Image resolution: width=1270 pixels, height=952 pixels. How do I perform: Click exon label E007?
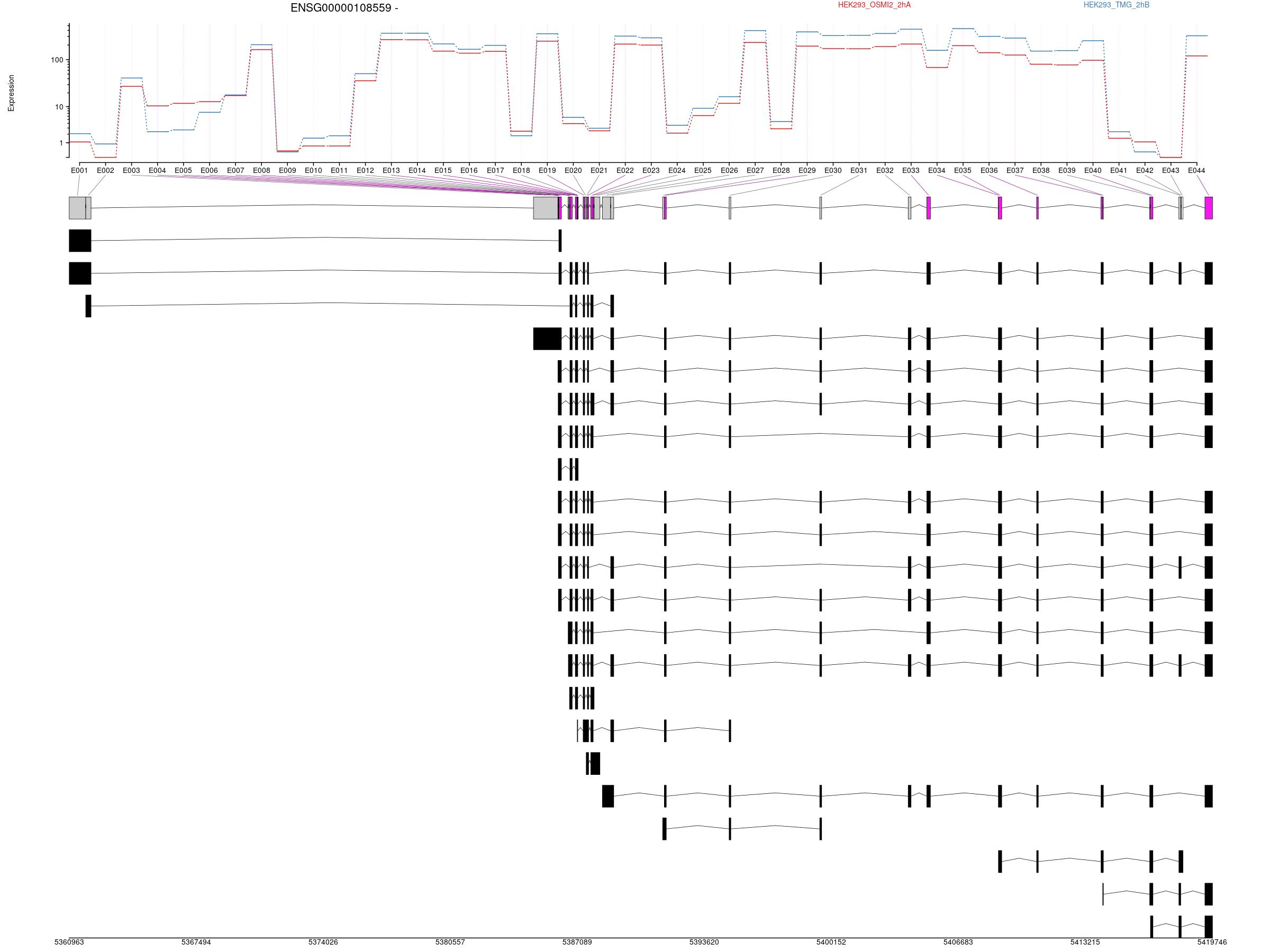point(235,170)
